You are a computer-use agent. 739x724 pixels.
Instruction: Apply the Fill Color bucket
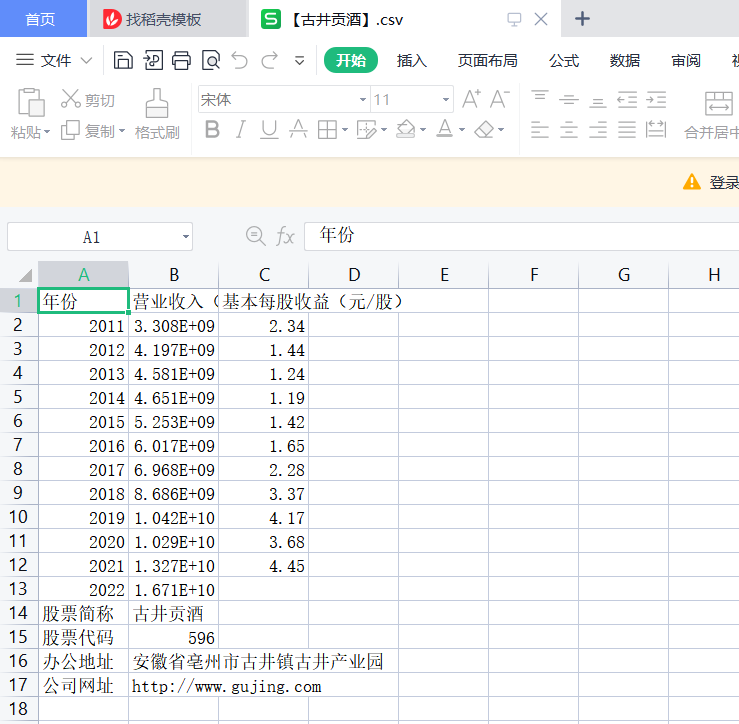click(406, 129)
